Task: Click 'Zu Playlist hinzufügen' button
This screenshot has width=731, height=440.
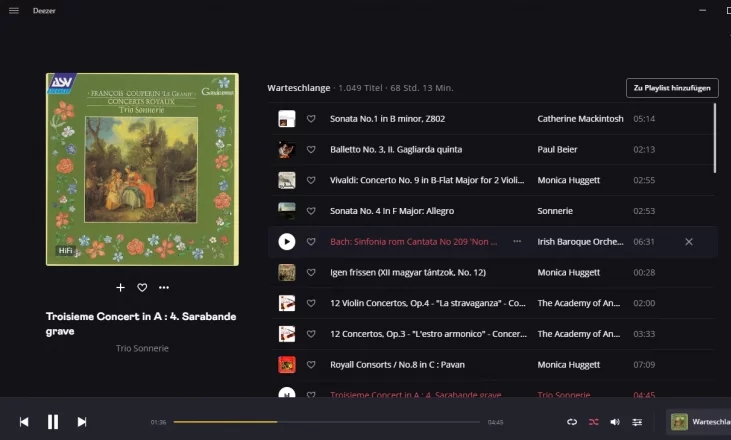Action: [672, 88]
